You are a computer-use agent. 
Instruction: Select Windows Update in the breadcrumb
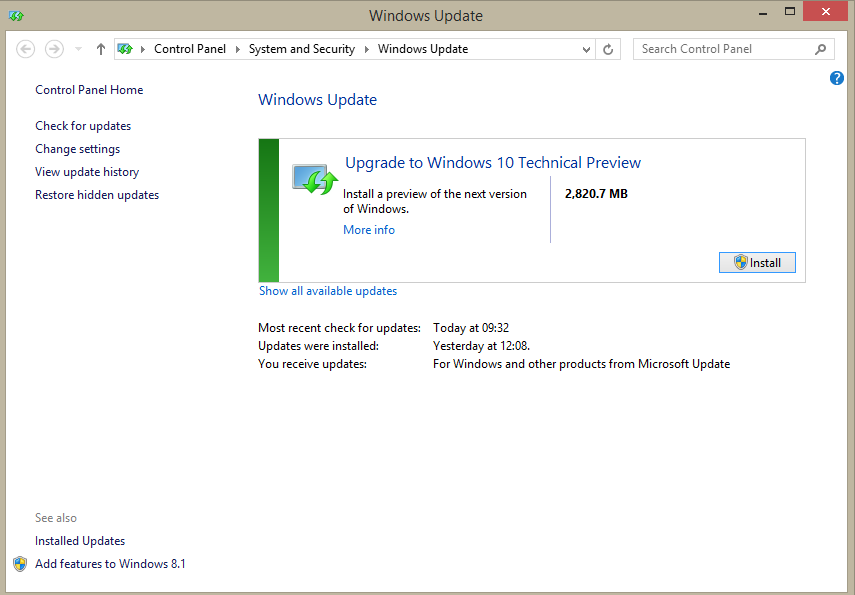pos(423,49)
